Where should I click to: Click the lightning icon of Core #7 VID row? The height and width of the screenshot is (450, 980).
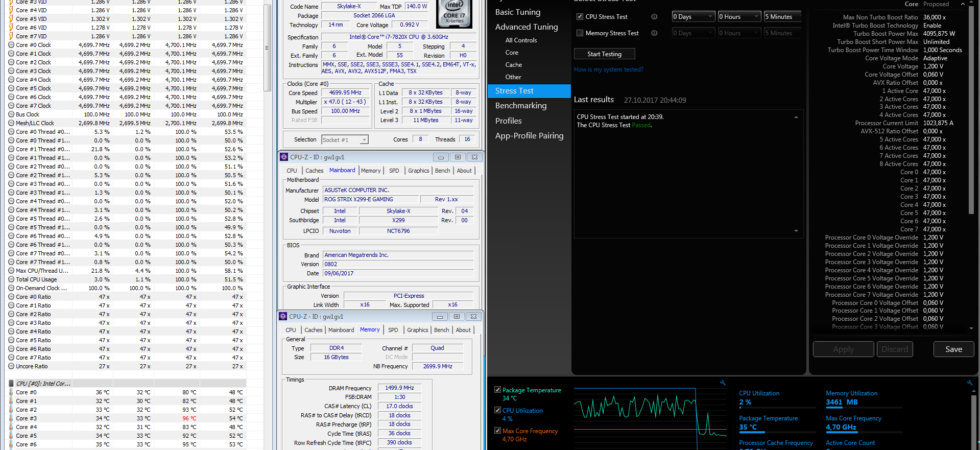[x=11, y=36]
